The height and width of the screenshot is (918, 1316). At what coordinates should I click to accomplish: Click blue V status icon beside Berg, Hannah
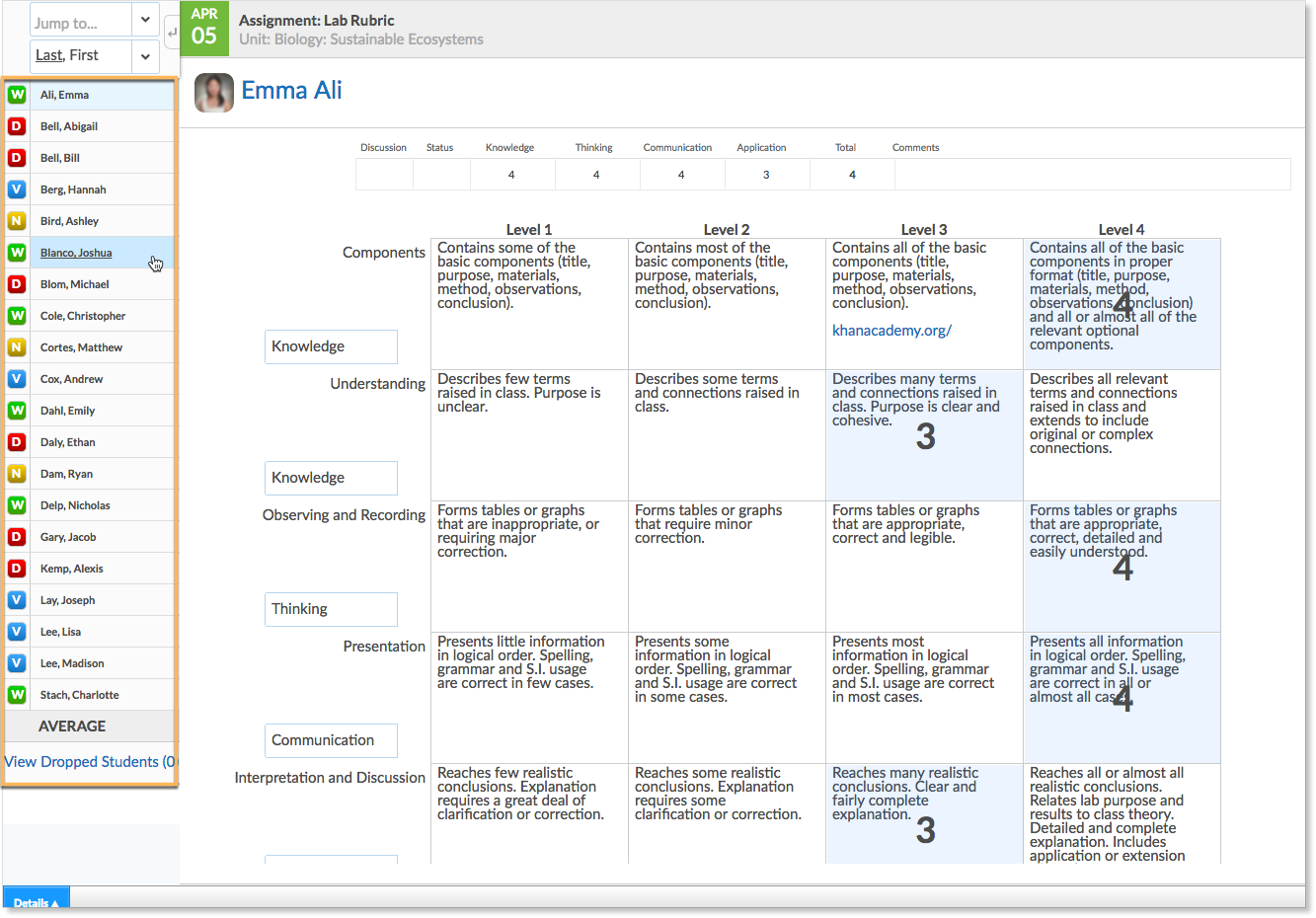(17, 190)
